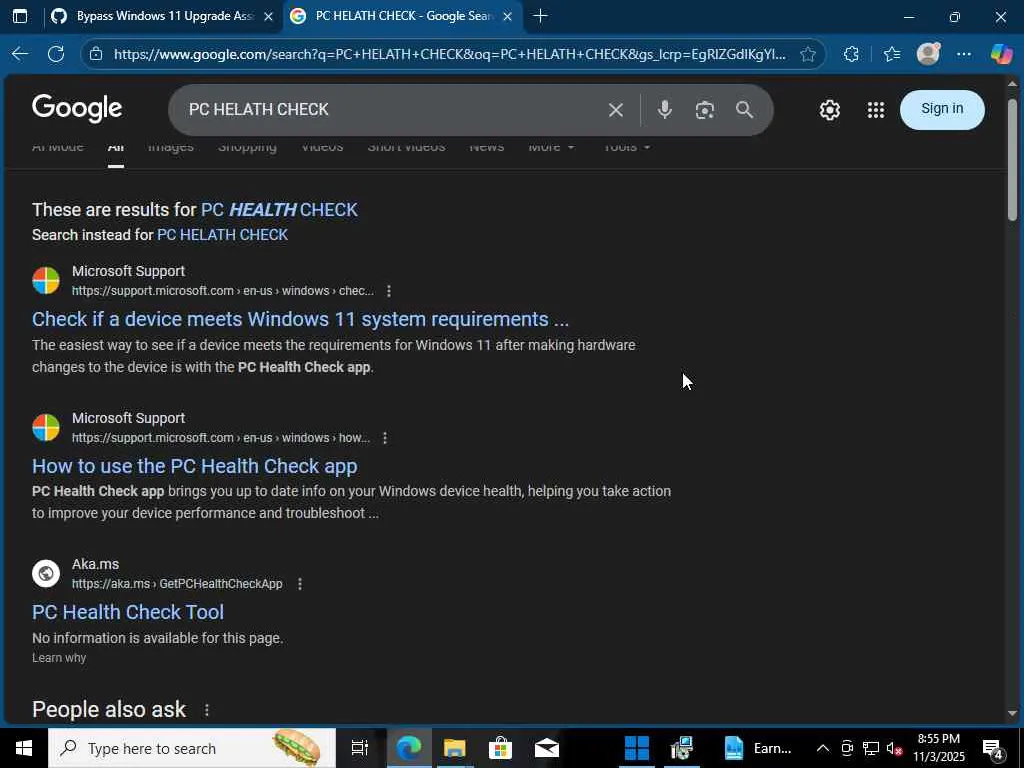Open tab actions menu icon

pyautogui.click(x=20, y=16)
